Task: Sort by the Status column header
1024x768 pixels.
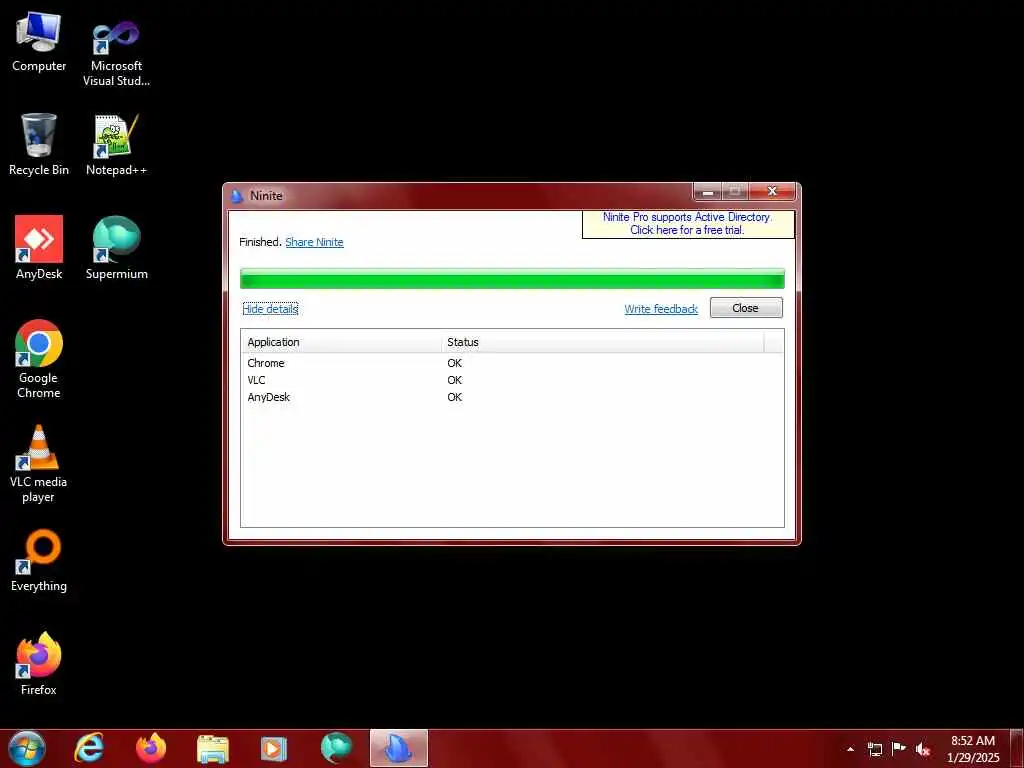Action: (x=602, y=342)
